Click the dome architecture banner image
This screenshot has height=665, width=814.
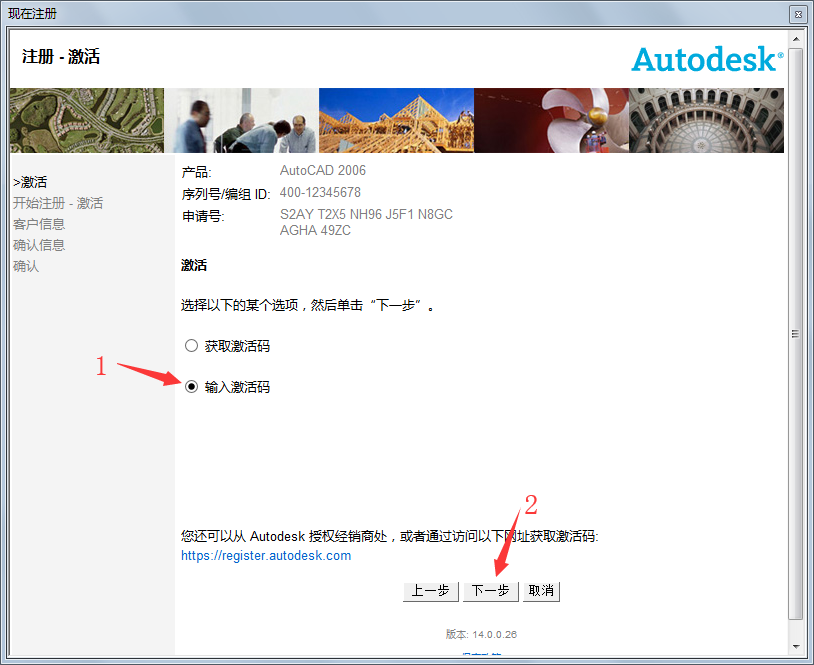click(x=706, y=120)
